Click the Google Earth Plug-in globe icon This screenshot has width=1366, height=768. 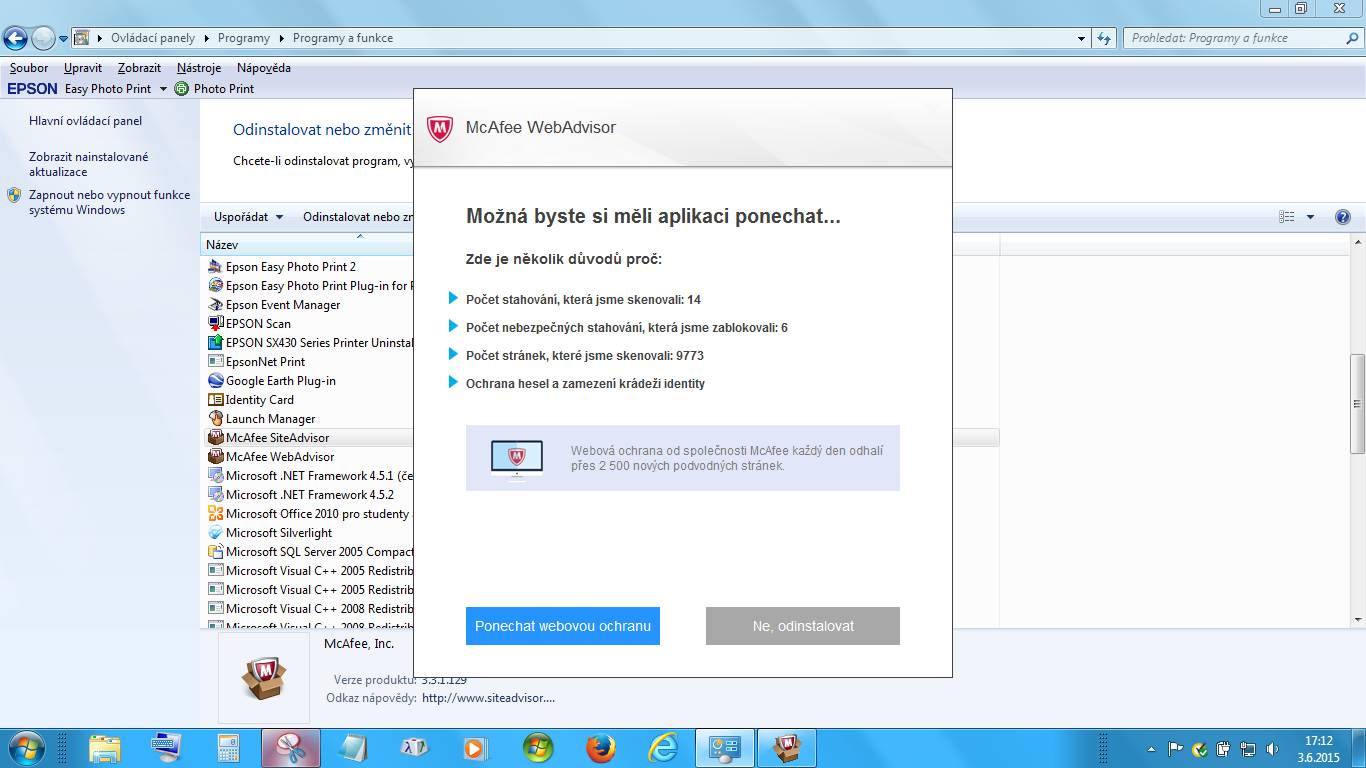(x=215, y=381)
